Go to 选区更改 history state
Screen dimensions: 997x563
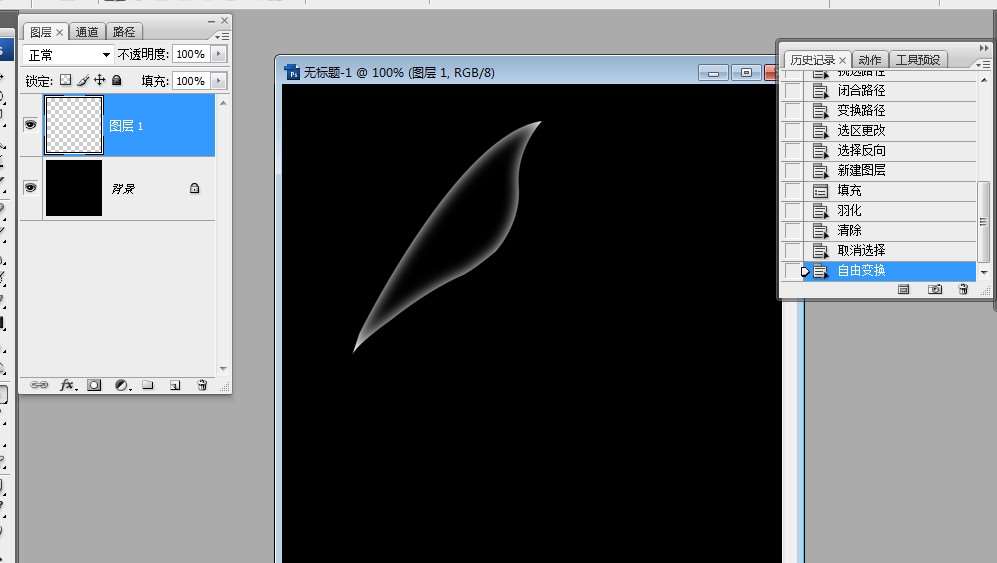pyautogui.click(x=890, y=130)
